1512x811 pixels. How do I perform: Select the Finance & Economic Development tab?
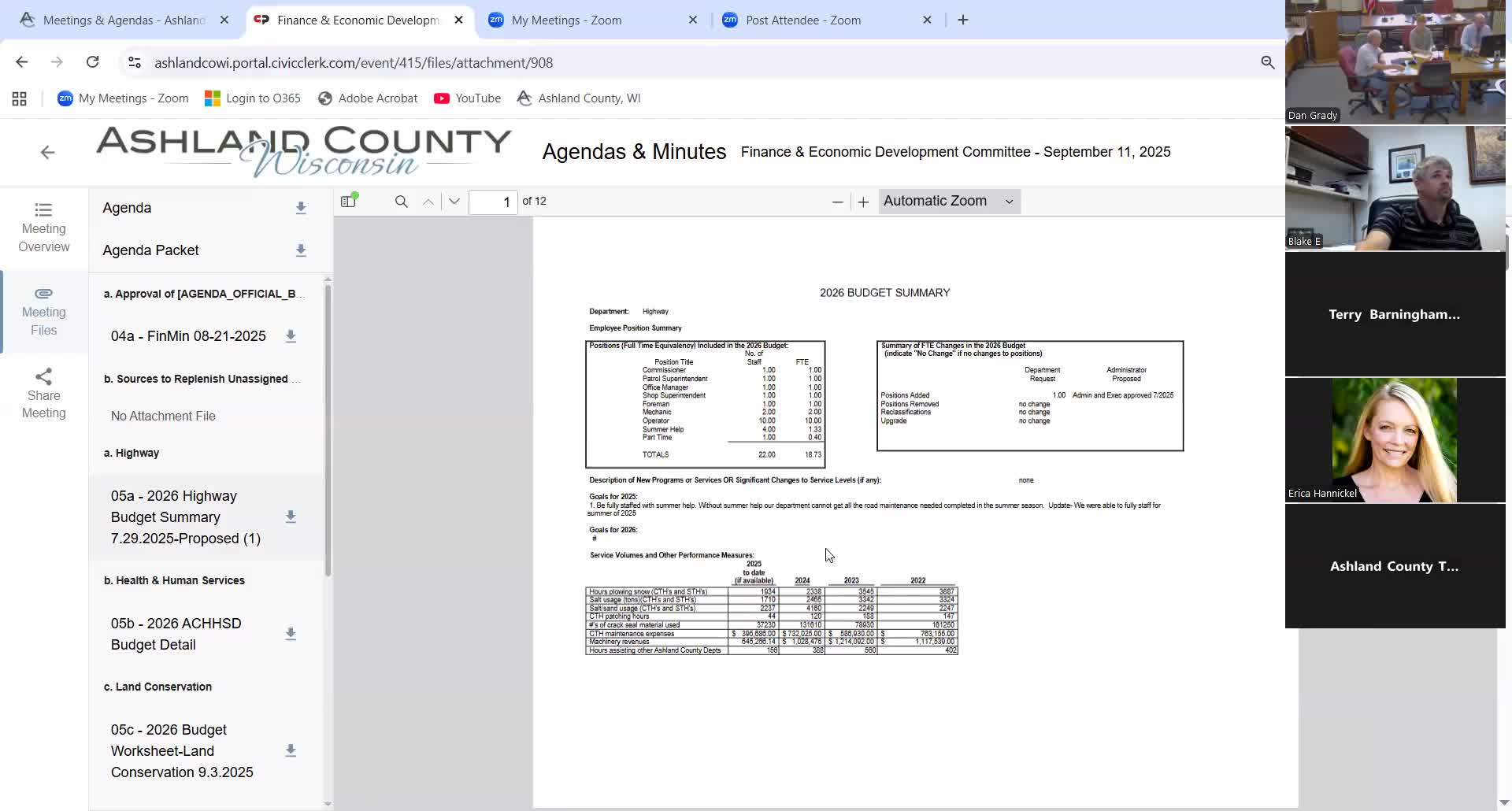coord(358,20)
